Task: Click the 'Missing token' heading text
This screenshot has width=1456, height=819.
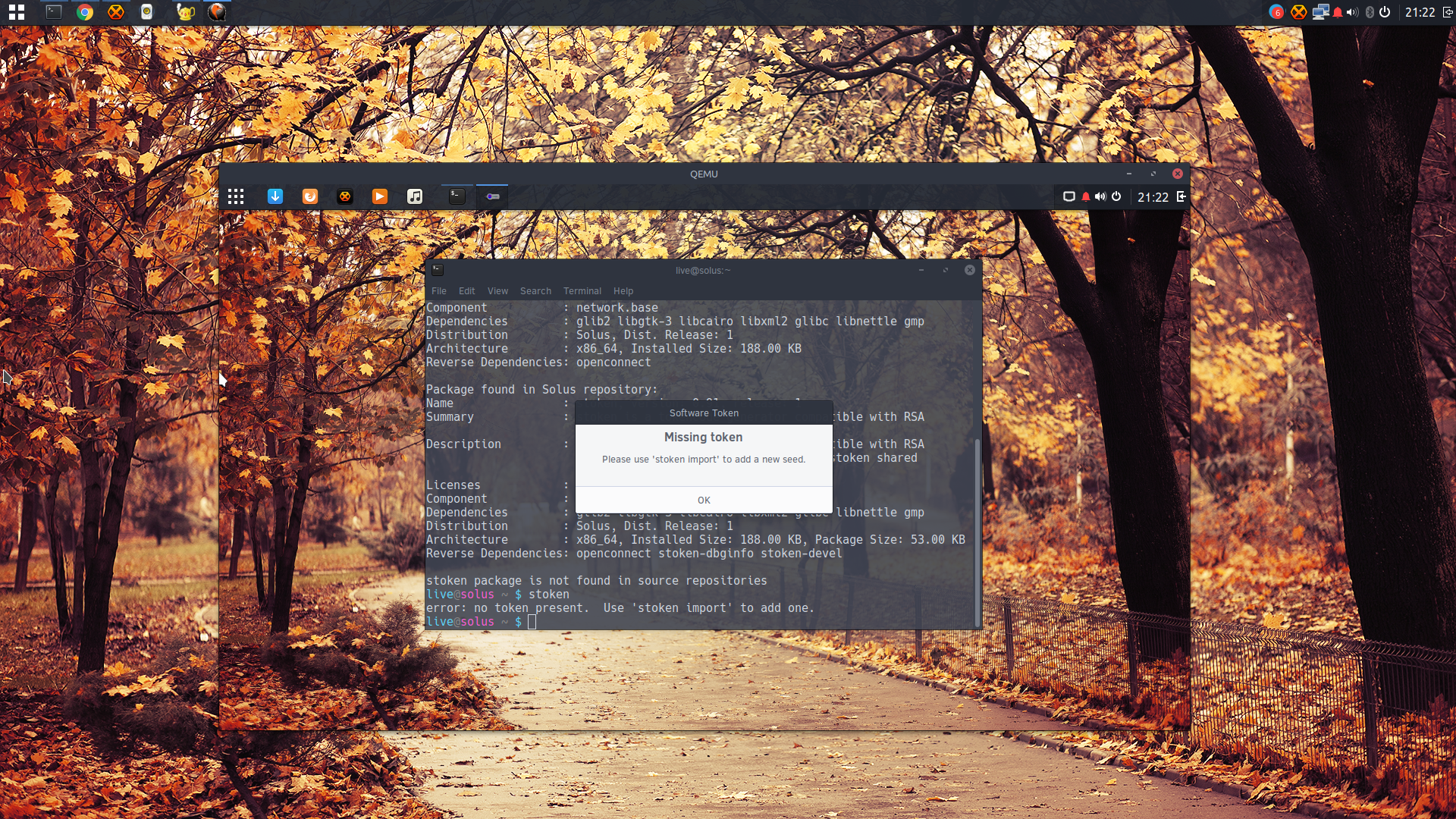Action: click(703, 438)
